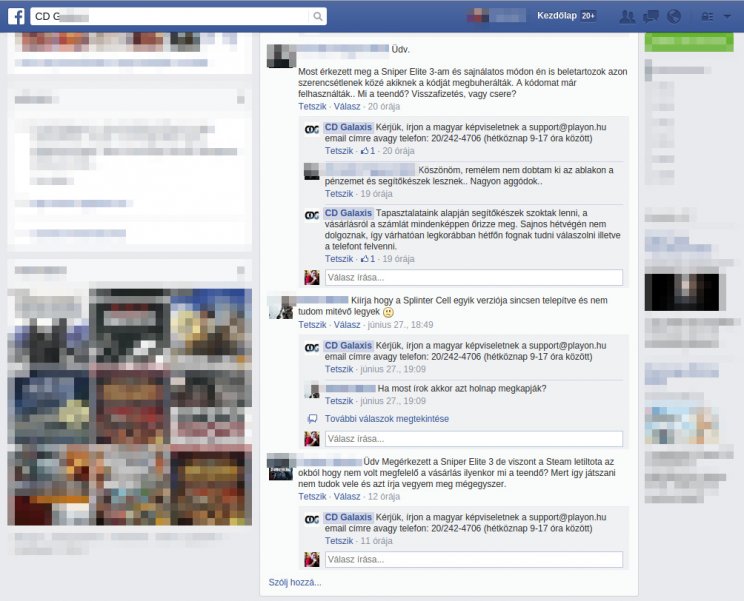
Task: Expand the account dropdown arrow
Action: pos(727,17)
